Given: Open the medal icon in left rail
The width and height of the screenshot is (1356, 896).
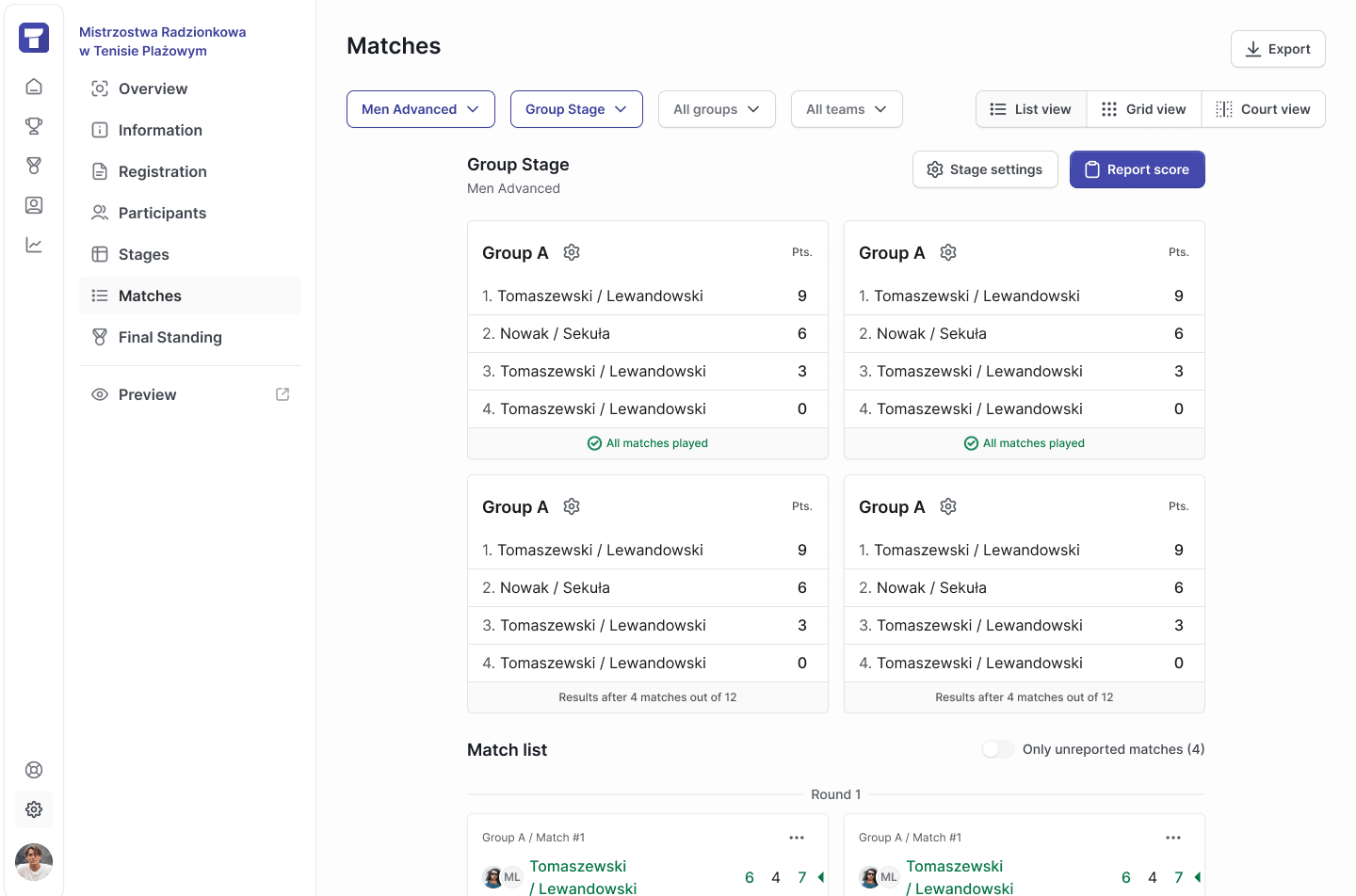Looking at the screenshot, I should [x=34, y=166].
